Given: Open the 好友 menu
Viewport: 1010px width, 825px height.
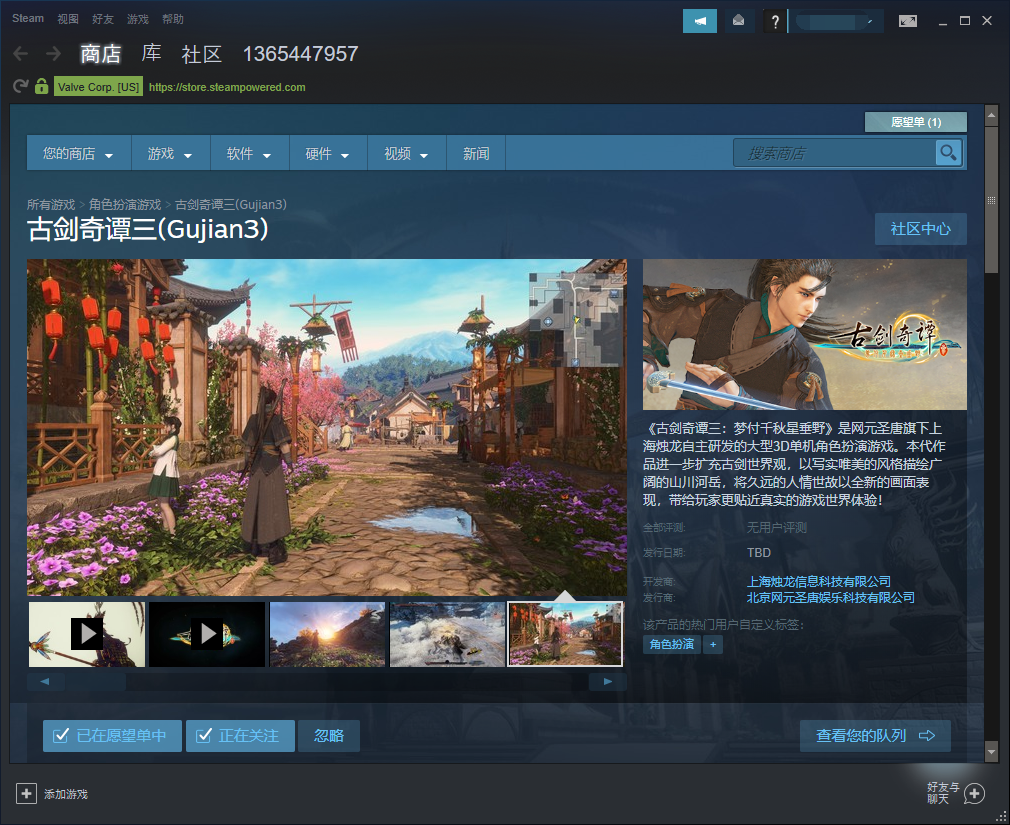Looking at the screenshot, I should tap(102, 19).
